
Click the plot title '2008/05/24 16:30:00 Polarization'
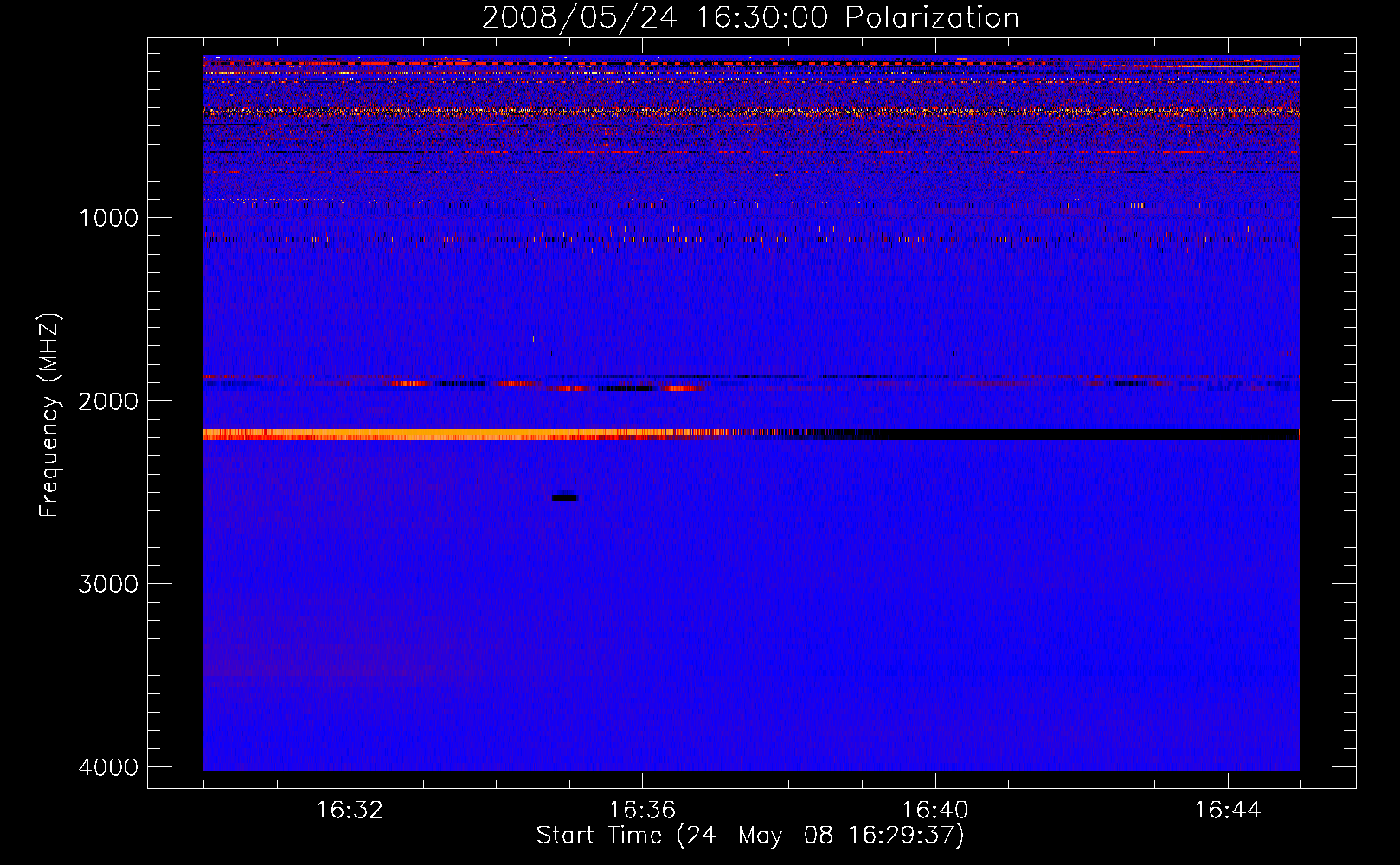(750, 17)
